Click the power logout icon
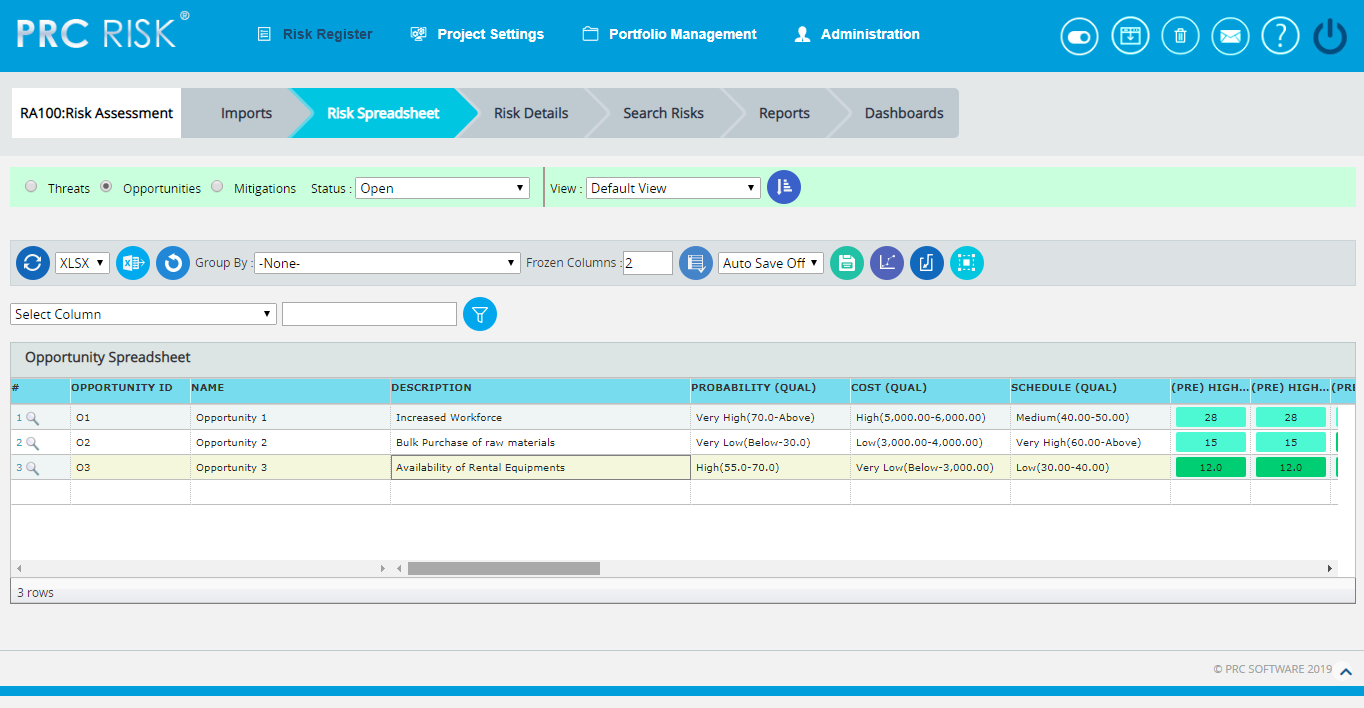Viewport: 1364px width, 708px height. [x=1331, y=36]
